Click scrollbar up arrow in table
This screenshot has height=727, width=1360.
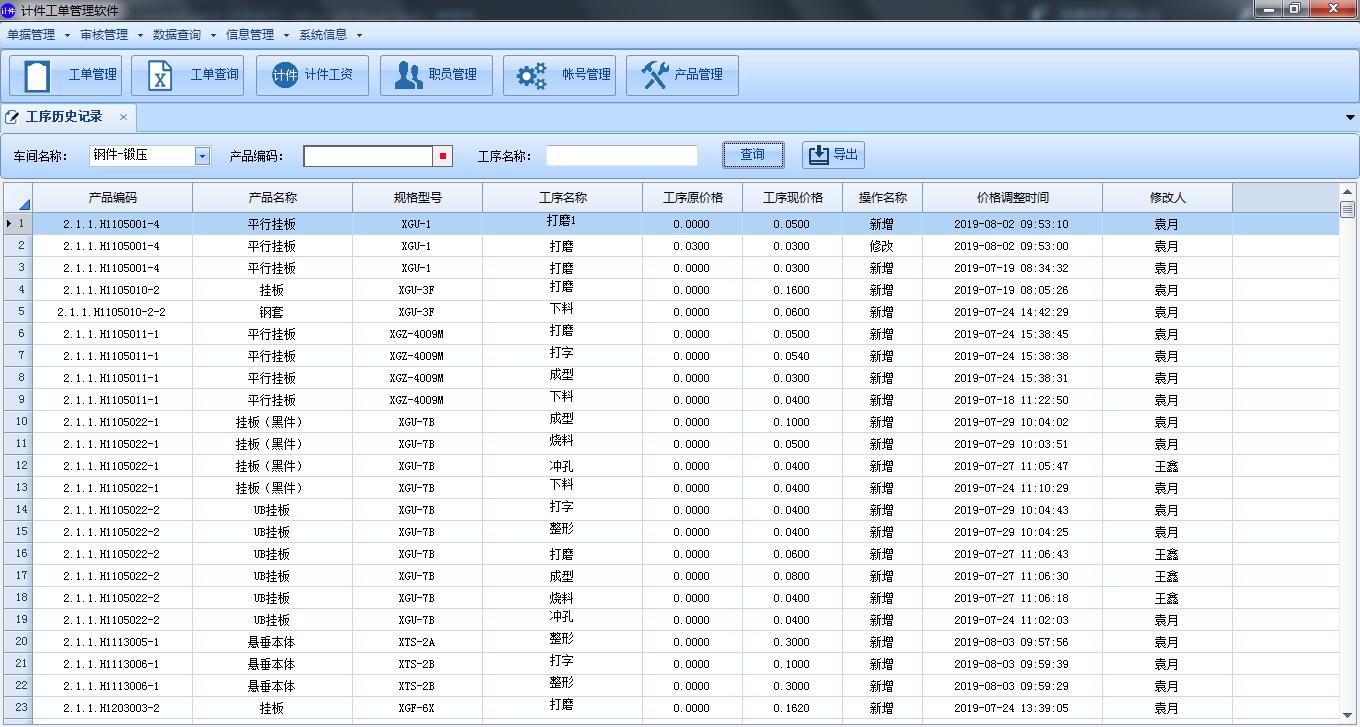click(1347, 192)
